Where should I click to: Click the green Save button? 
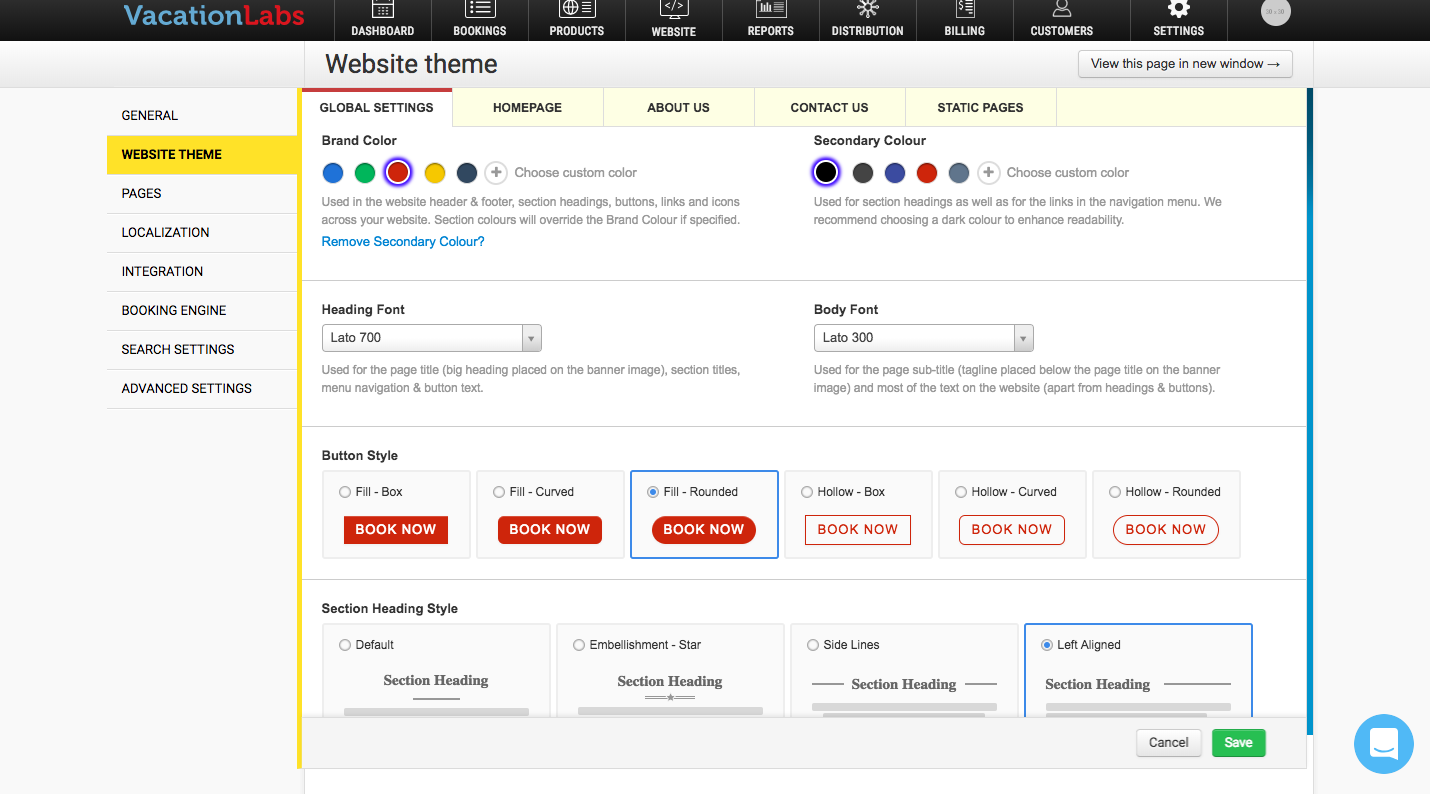1238,742
